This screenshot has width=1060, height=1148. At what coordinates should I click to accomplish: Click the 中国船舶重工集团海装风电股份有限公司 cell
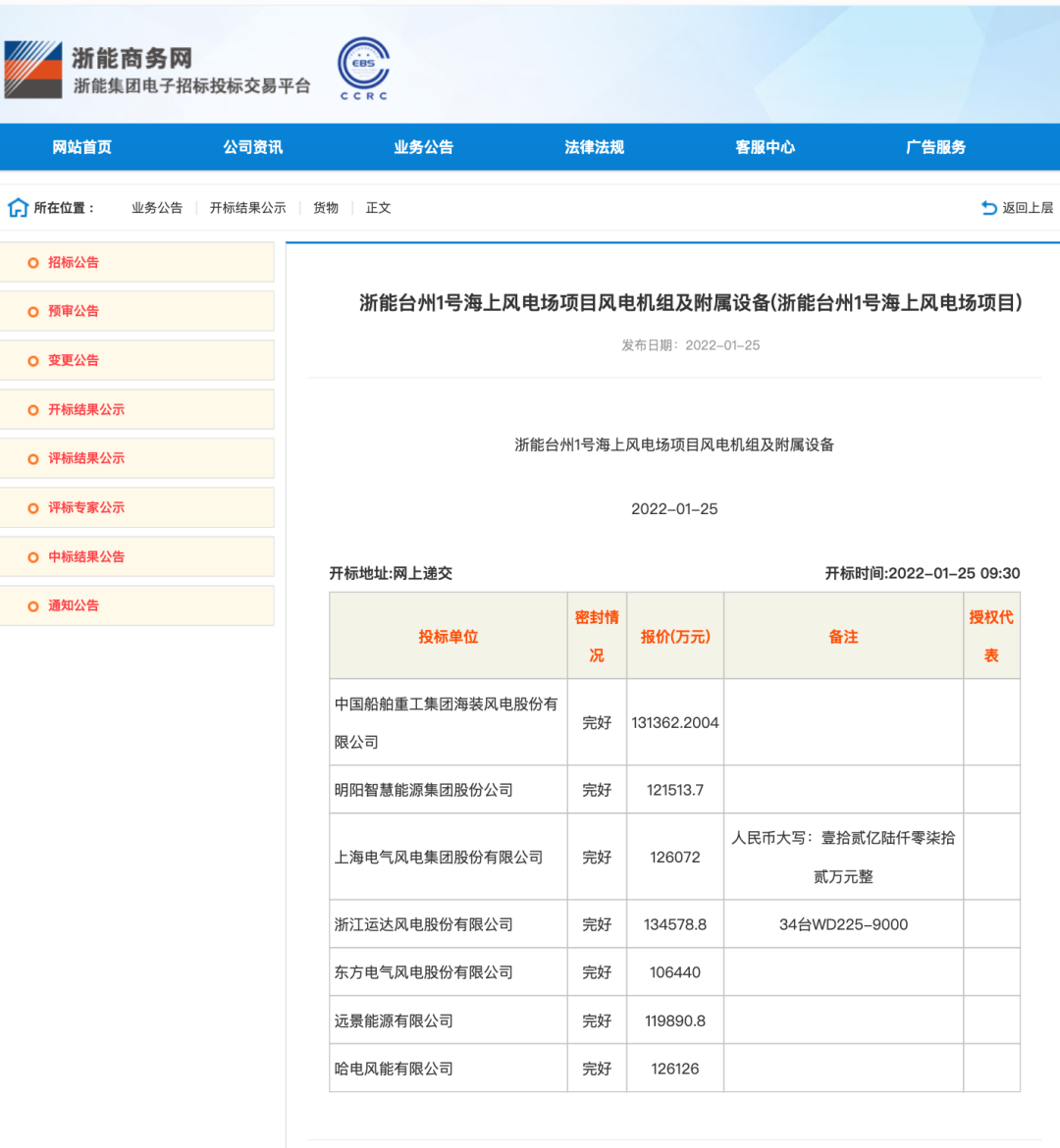449,722
